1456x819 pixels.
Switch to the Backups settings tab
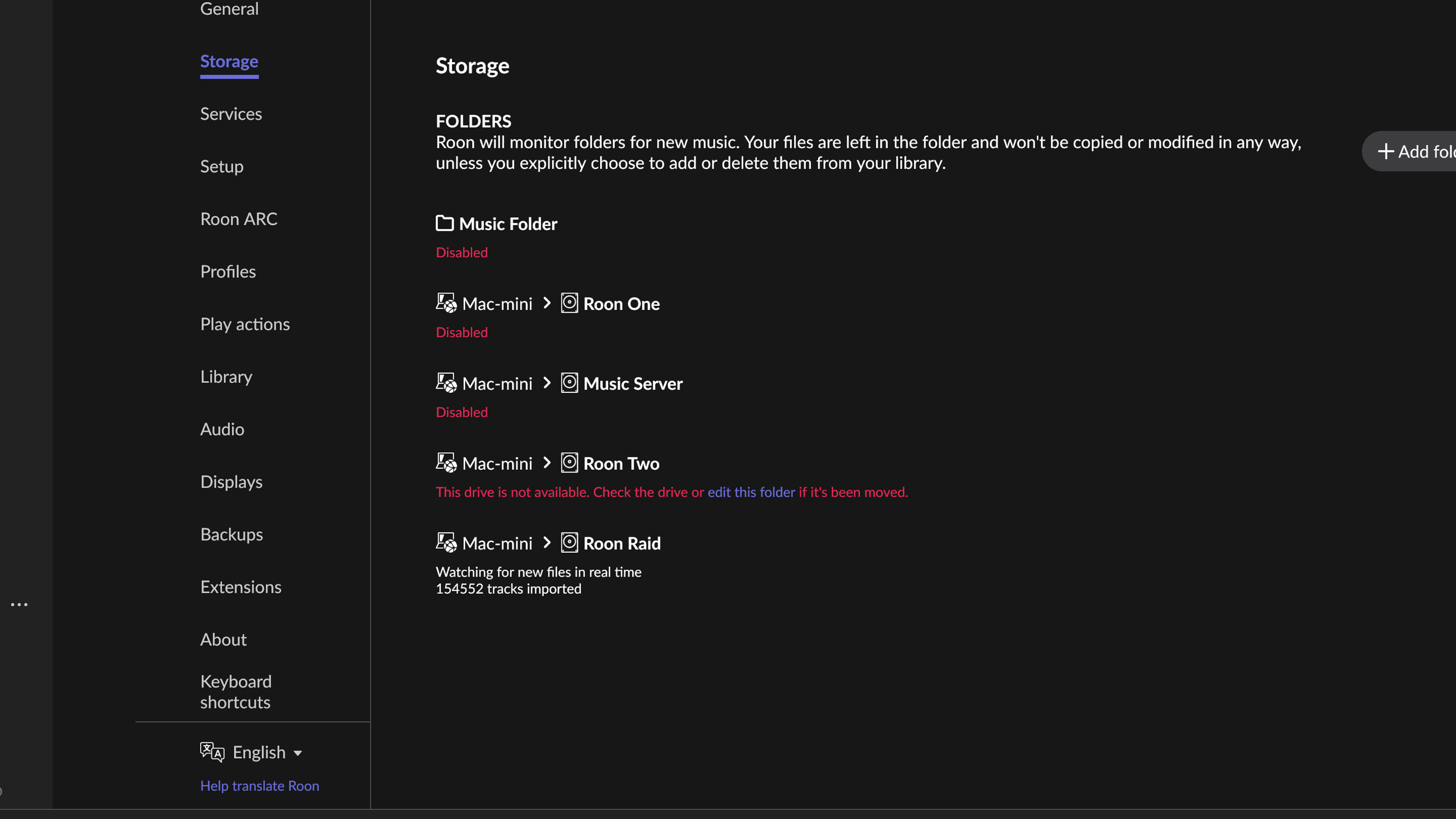[x=231, y=535]
